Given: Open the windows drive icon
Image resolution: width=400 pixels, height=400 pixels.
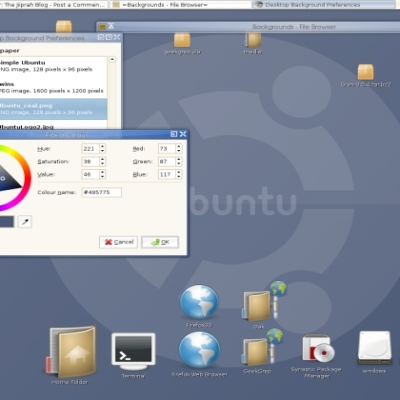Looking at the screenshot, I should (x=374, y=348).
